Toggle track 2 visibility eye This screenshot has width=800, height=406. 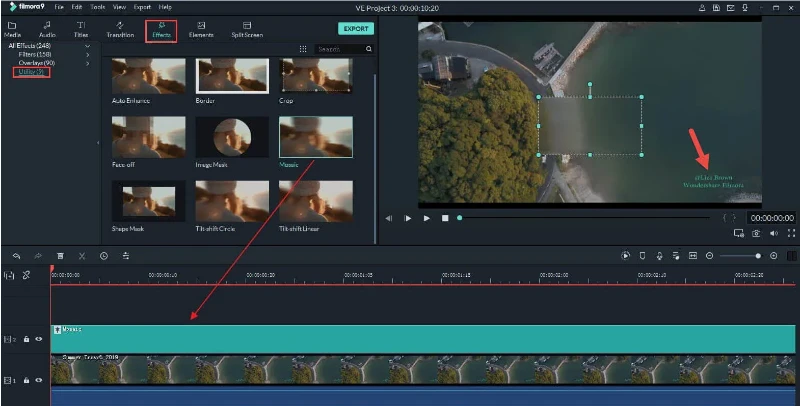pyautogui.click(x=39, y=339)
